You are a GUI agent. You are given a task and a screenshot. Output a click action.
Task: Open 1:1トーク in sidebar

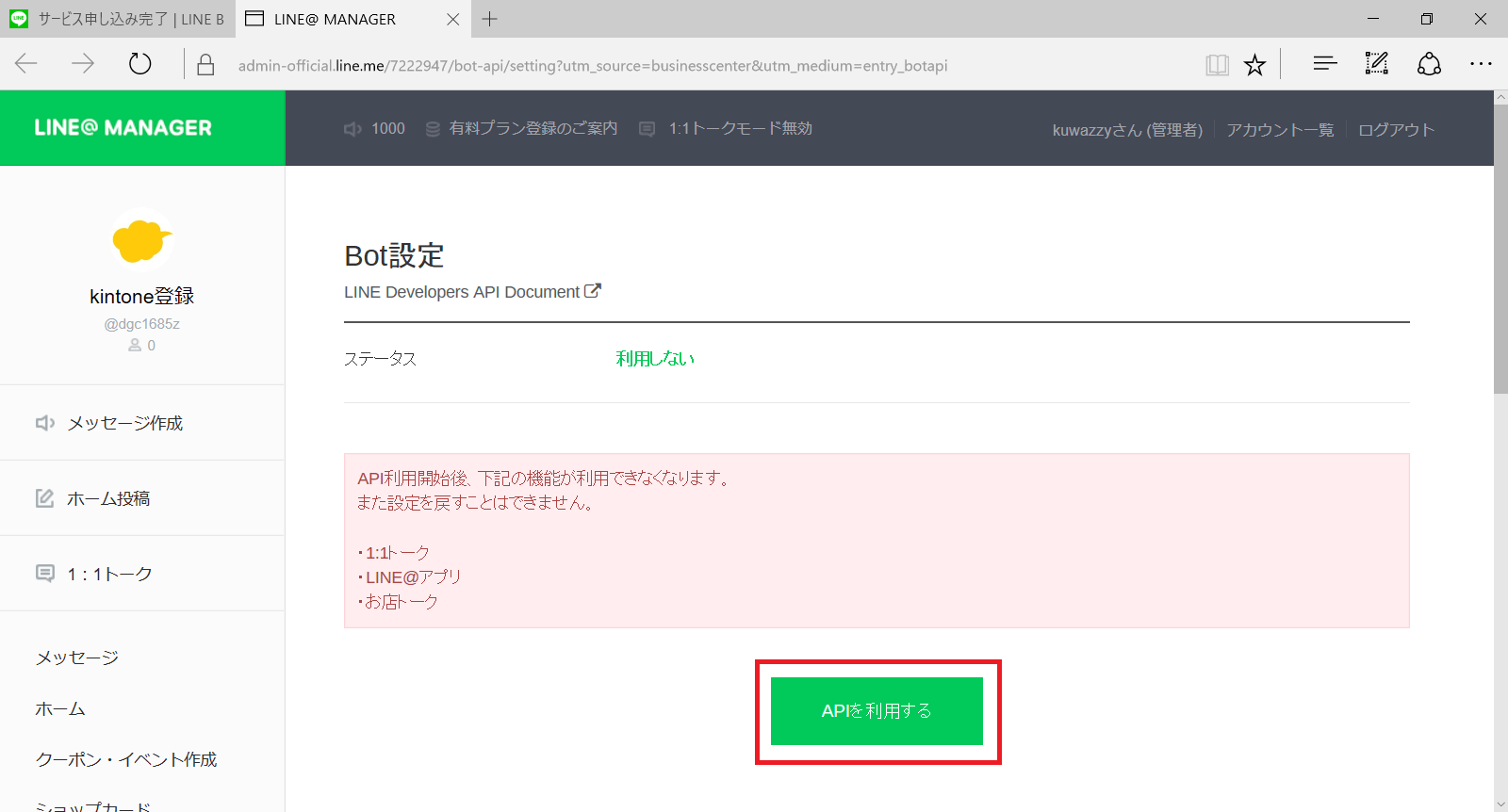tap(142, 574)
